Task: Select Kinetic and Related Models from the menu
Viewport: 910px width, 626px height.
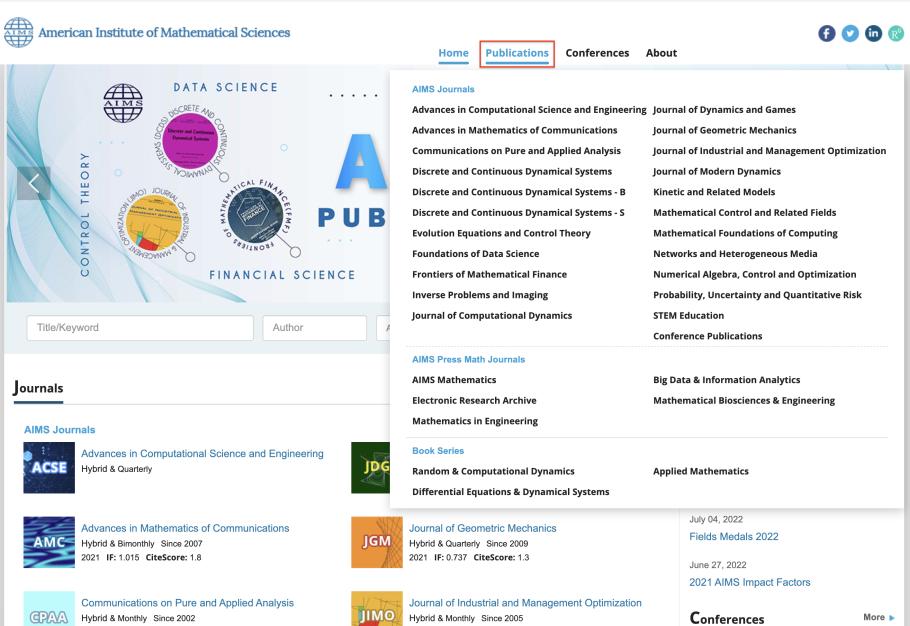Action: pos(714,192)
